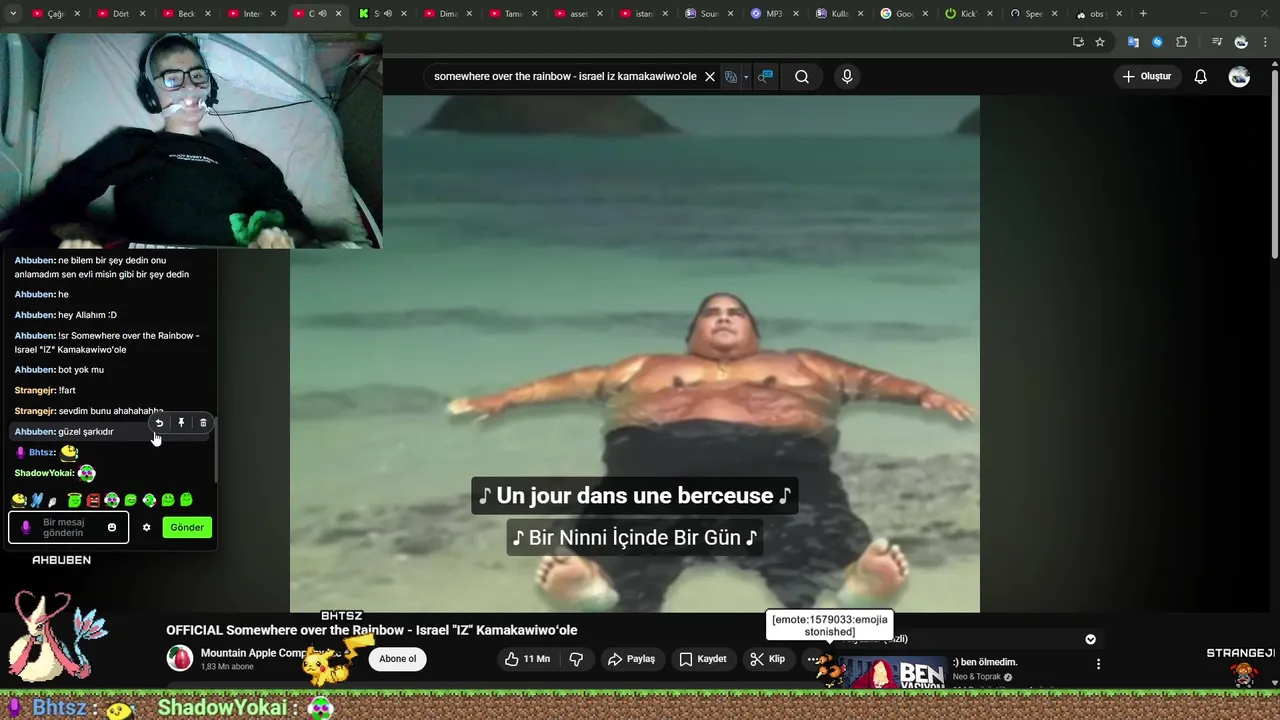Screen dimensions: 1280x720
Task: Open the Oluştur create menu
Action: 1146,76
